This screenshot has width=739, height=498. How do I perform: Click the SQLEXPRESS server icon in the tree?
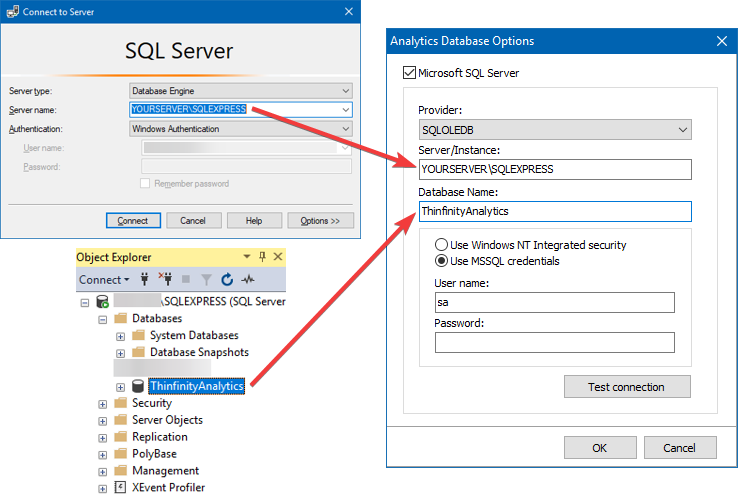pos(102,302)
